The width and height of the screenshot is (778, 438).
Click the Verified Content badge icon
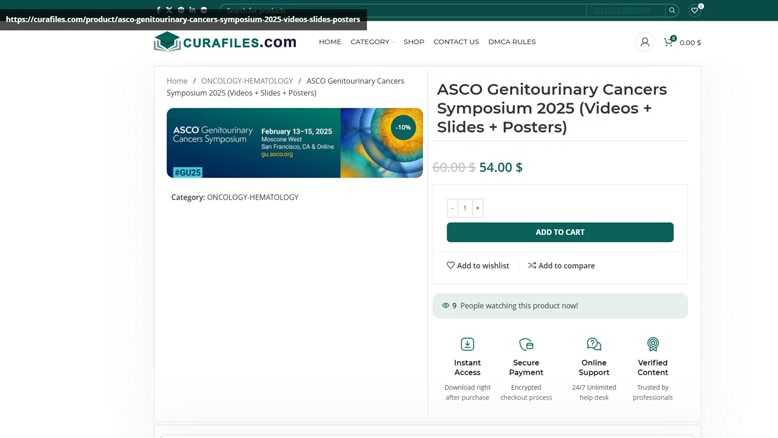652,344
